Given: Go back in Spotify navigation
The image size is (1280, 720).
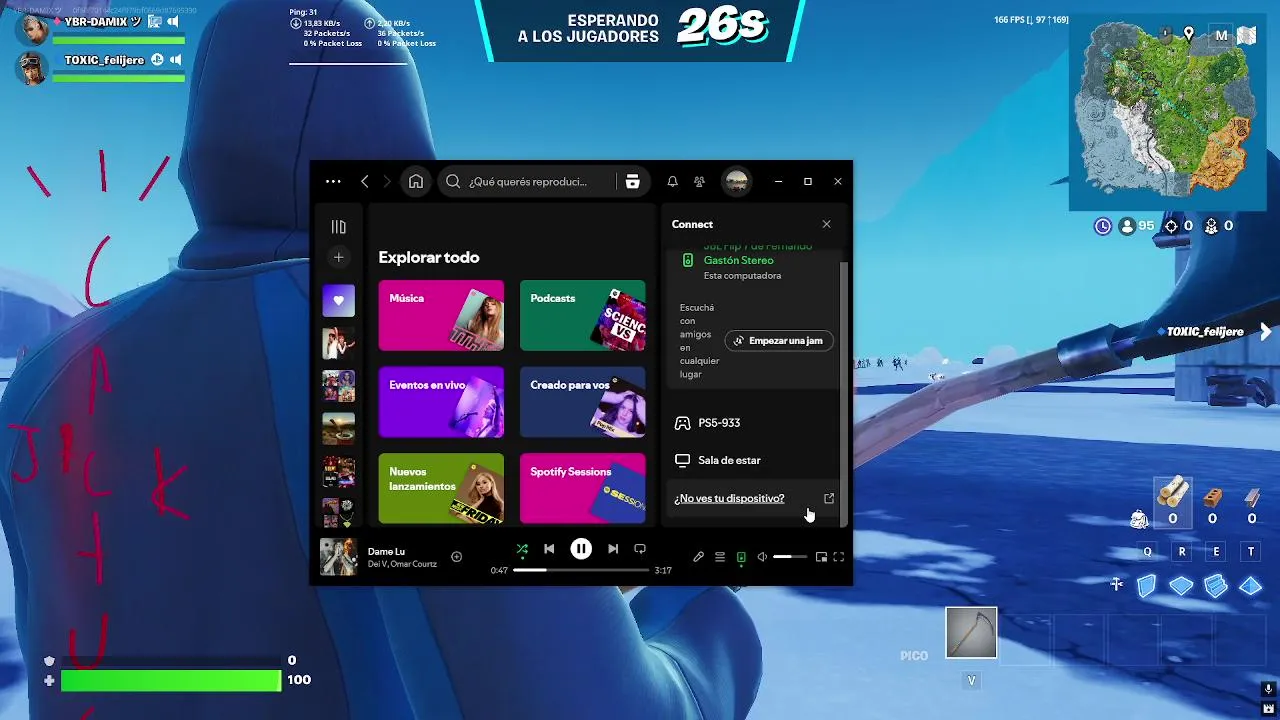Looking at the screenshot, I should [364, 181].
